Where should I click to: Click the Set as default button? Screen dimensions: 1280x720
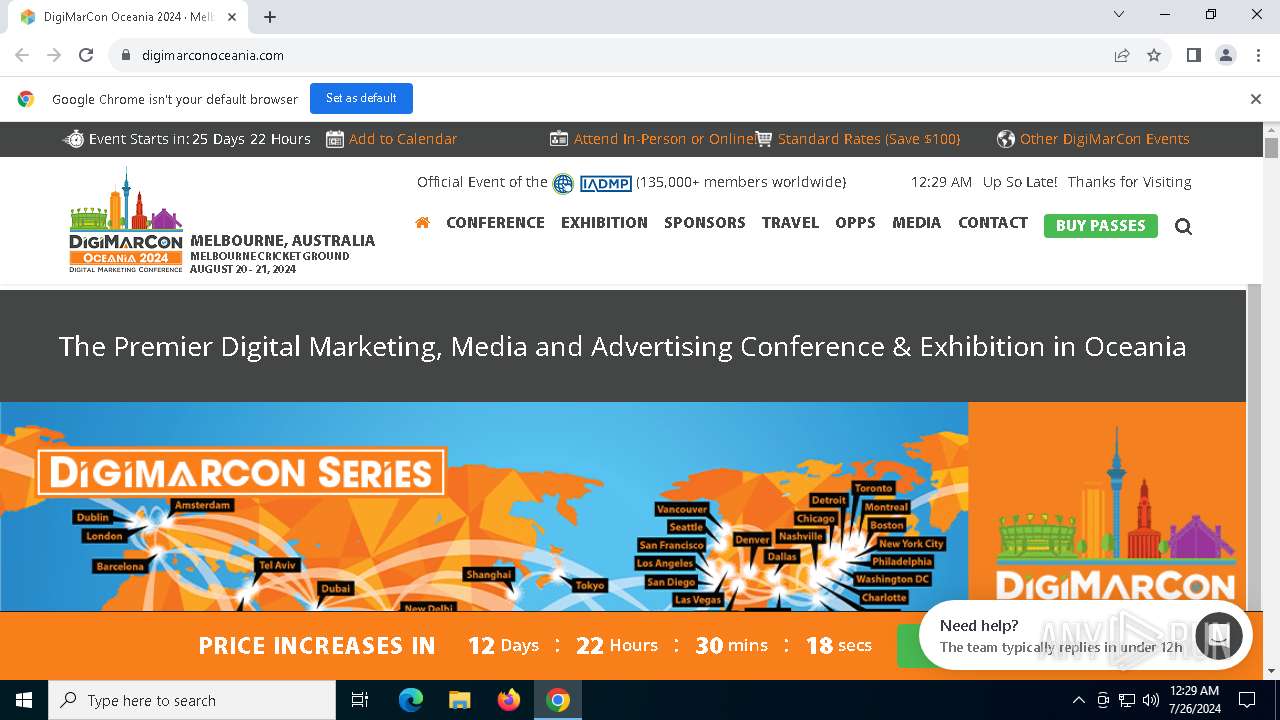tap(361, 98)
